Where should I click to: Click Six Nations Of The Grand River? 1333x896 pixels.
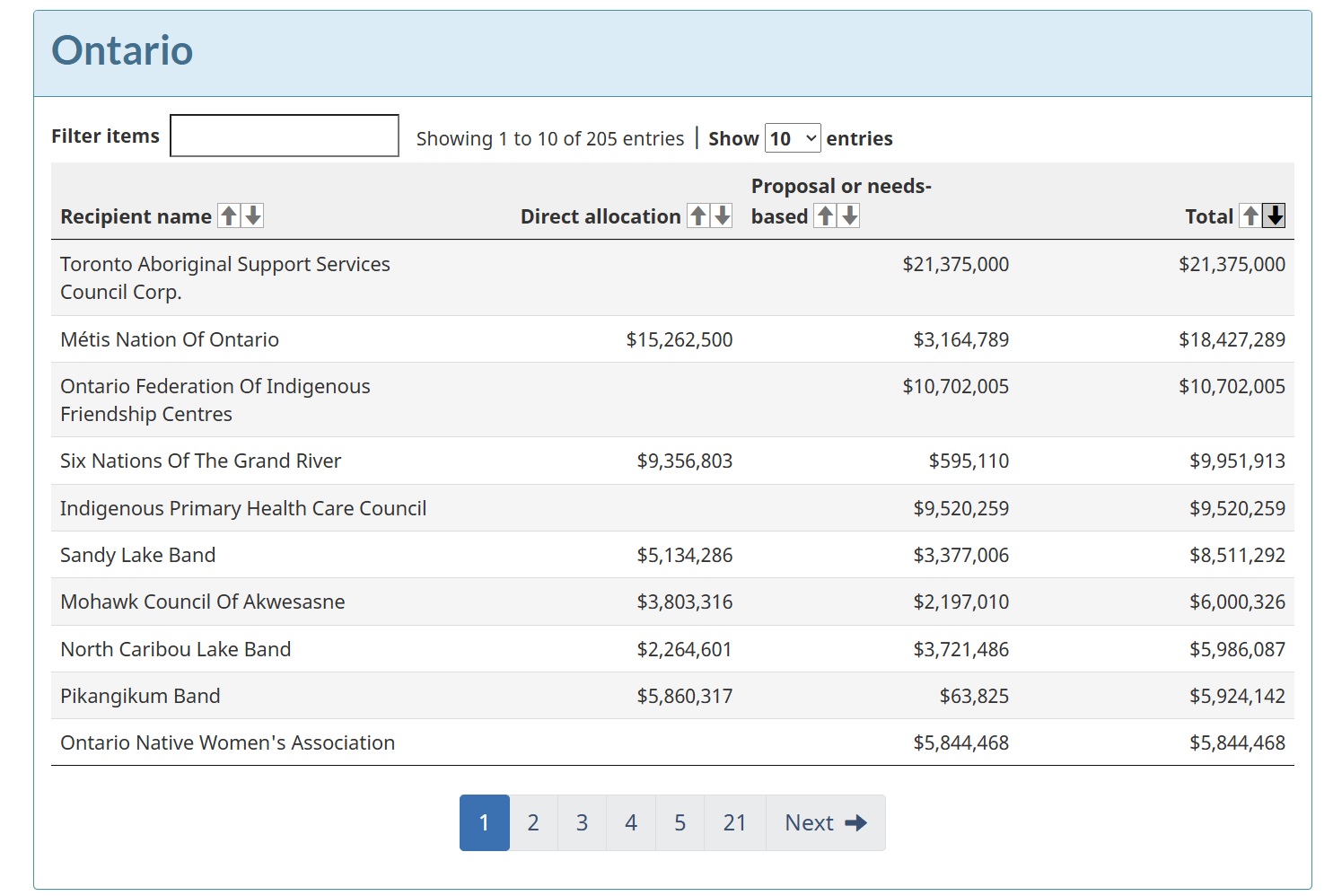(x=200, y=461)
